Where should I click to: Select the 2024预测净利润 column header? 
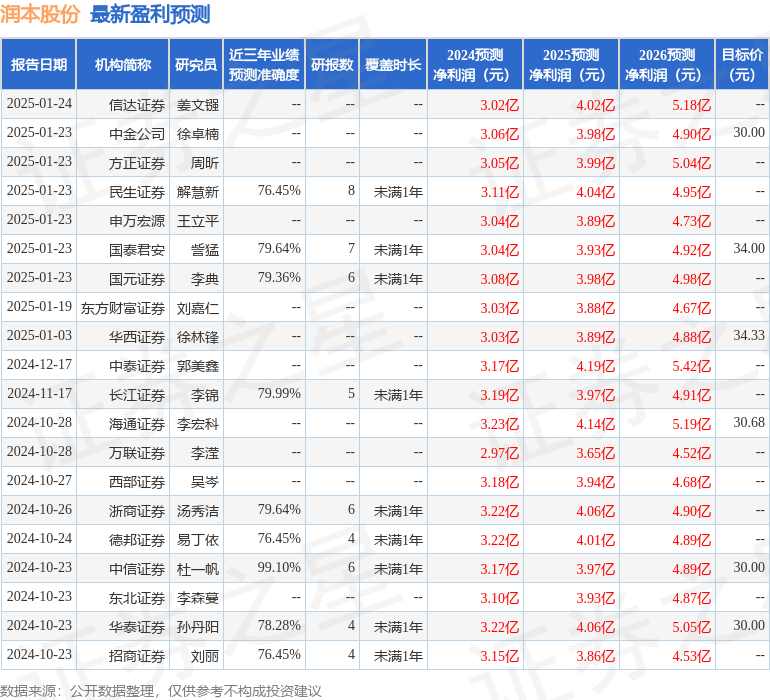point(475,65)
